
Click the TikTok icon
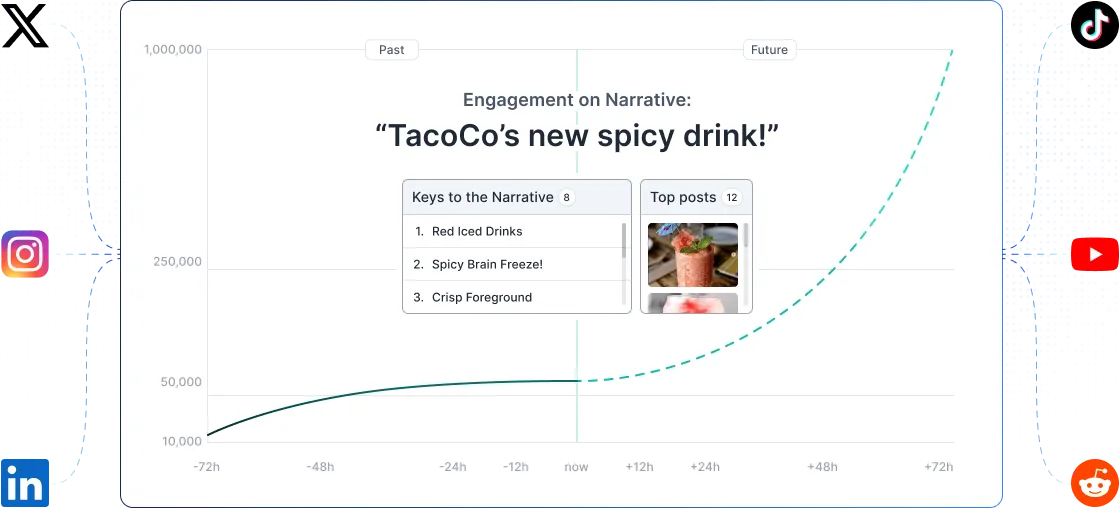1094,25
